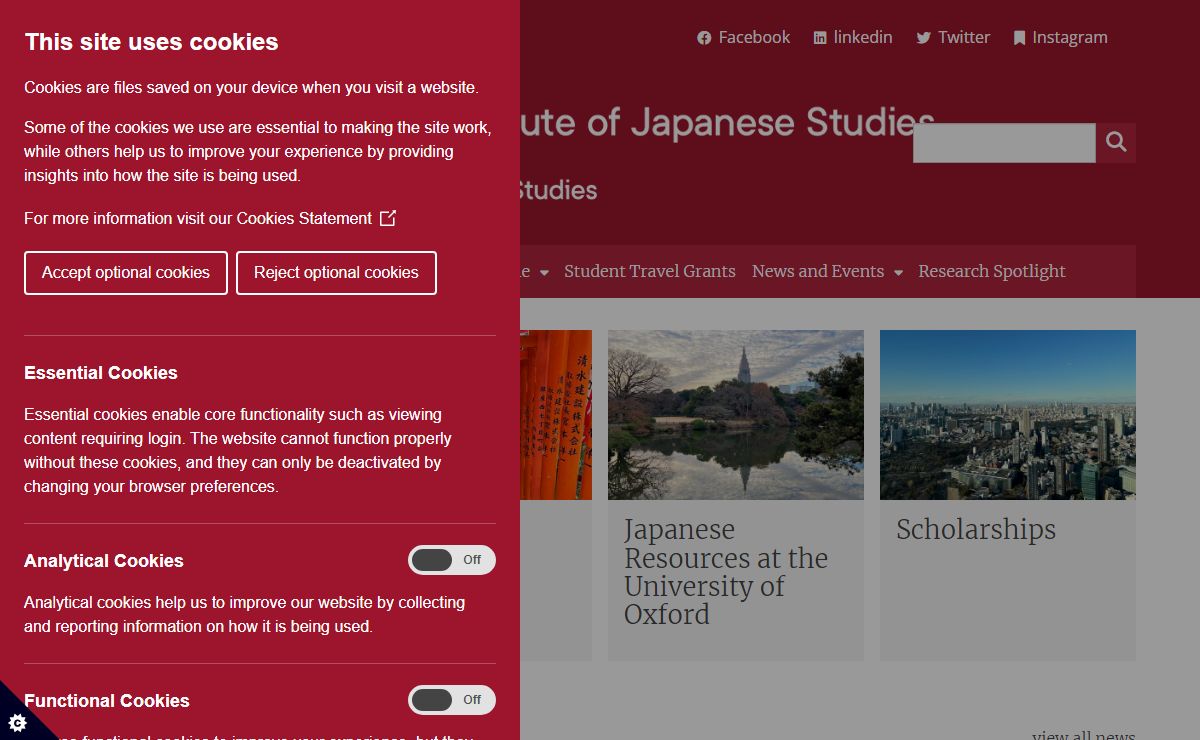Viewport: 1200px width, 740px height.
Task: Open the Cookies Statement link
Action: click(304, 218)
